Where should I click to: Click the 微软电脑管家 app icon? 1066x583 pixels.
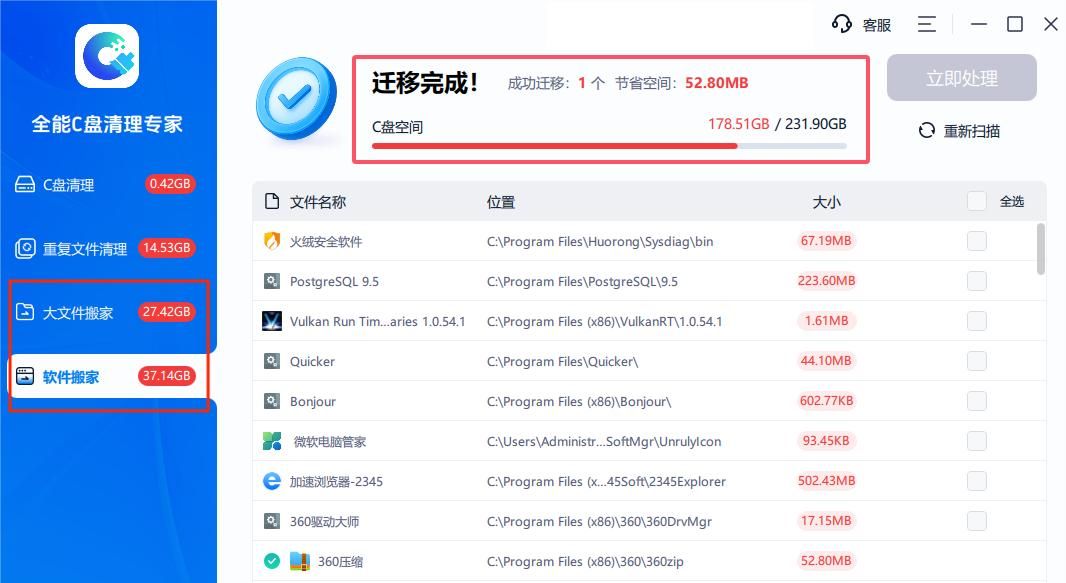tap(272, 441)
